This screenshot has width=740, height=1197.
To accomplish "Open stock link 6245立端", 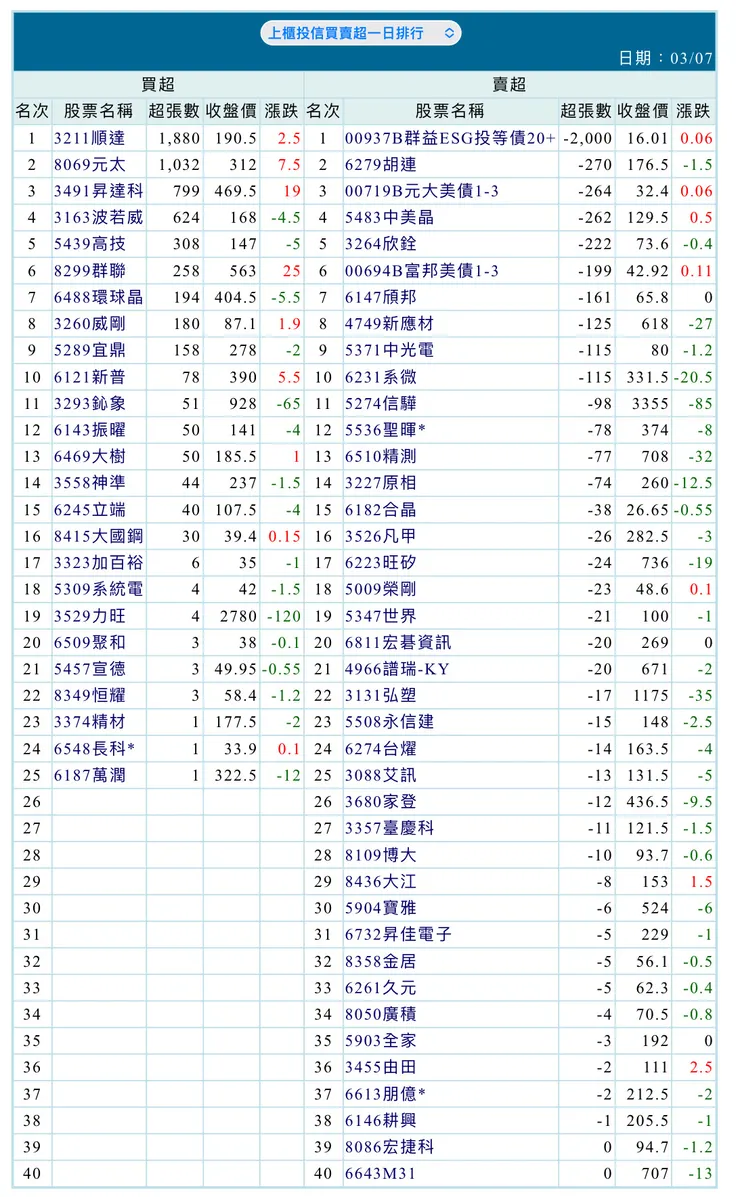I will 89,509.
